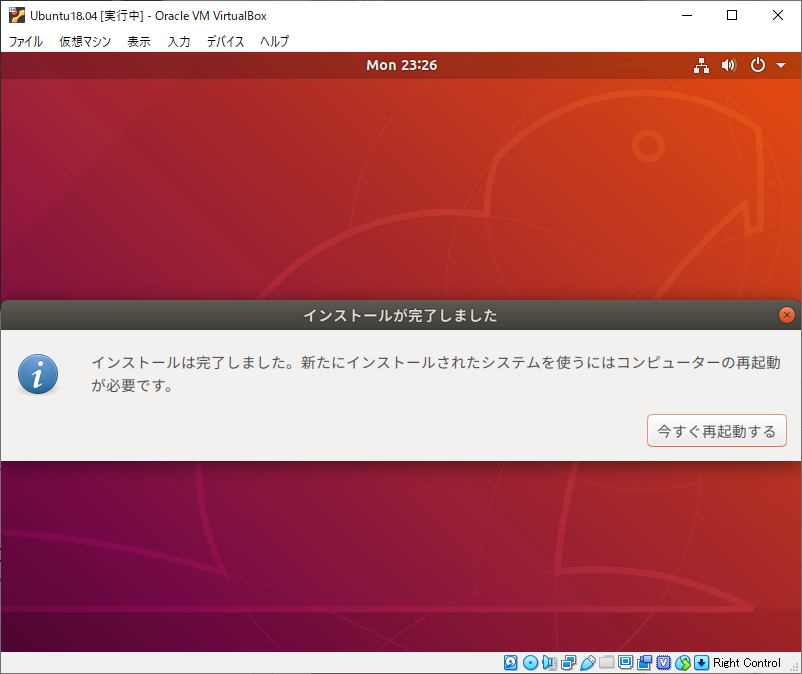Minimize the VirtualBox window
802x674 pixels.
(x=687, y=15)
